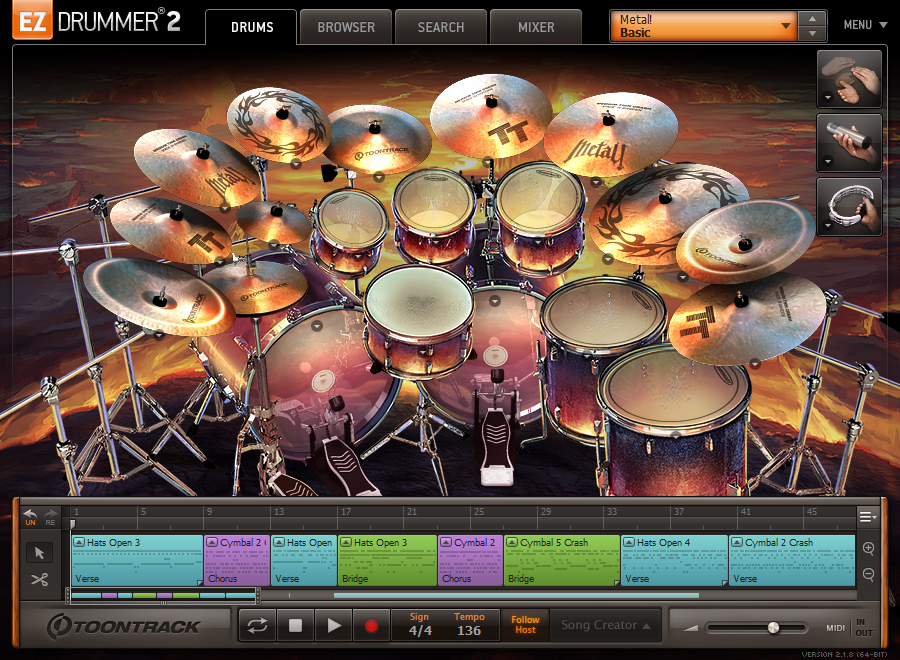Click bar 17 on the timeline ruler
Screen dimensions: 900x660
(x=346, y=511)
